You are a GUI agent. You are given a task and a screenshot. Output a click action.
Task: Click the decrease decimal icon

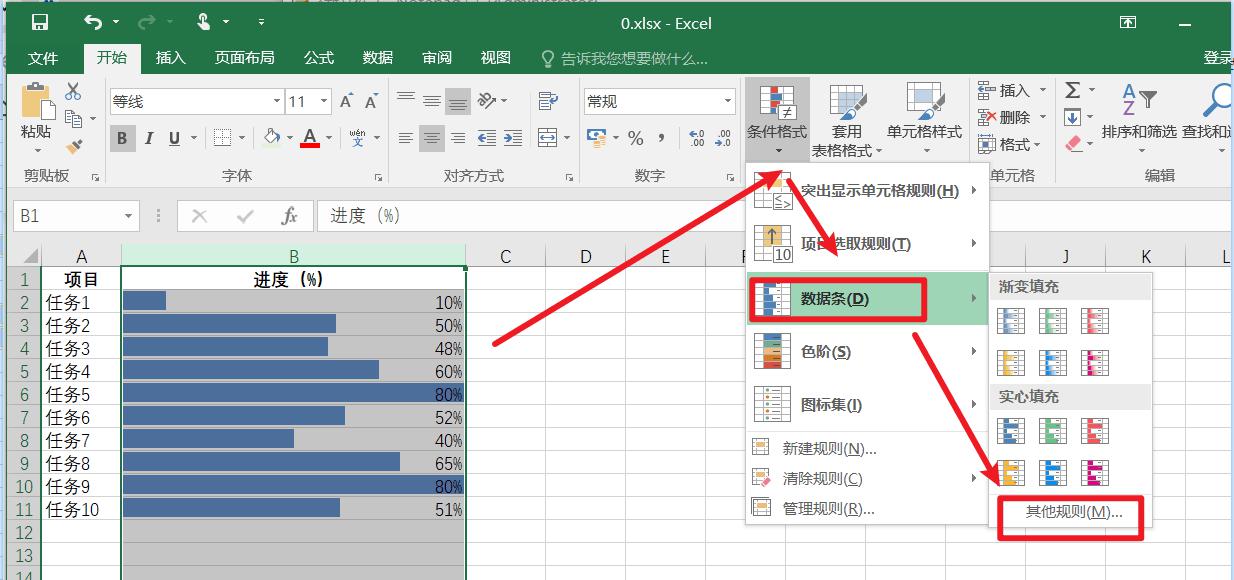coord(724,138)
